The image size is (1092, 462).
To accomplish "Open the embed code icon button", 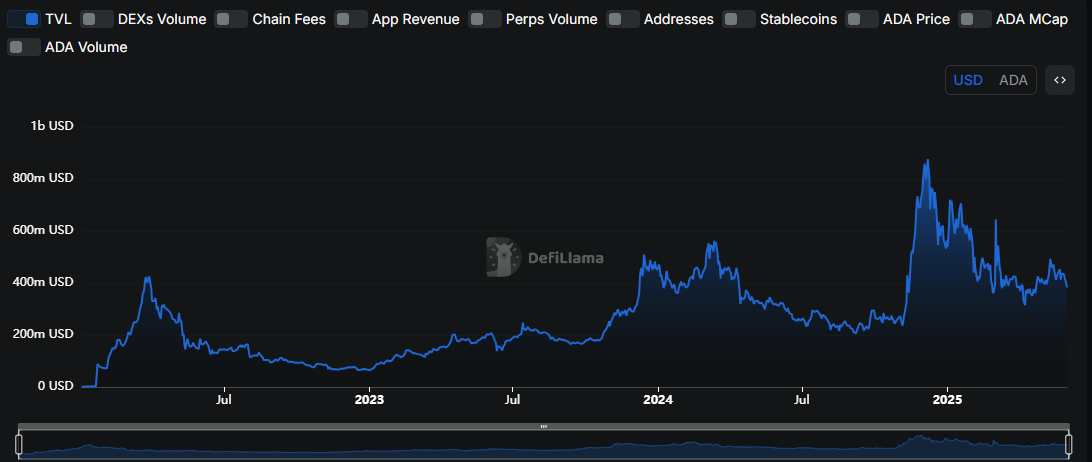I will [1060, 80].
